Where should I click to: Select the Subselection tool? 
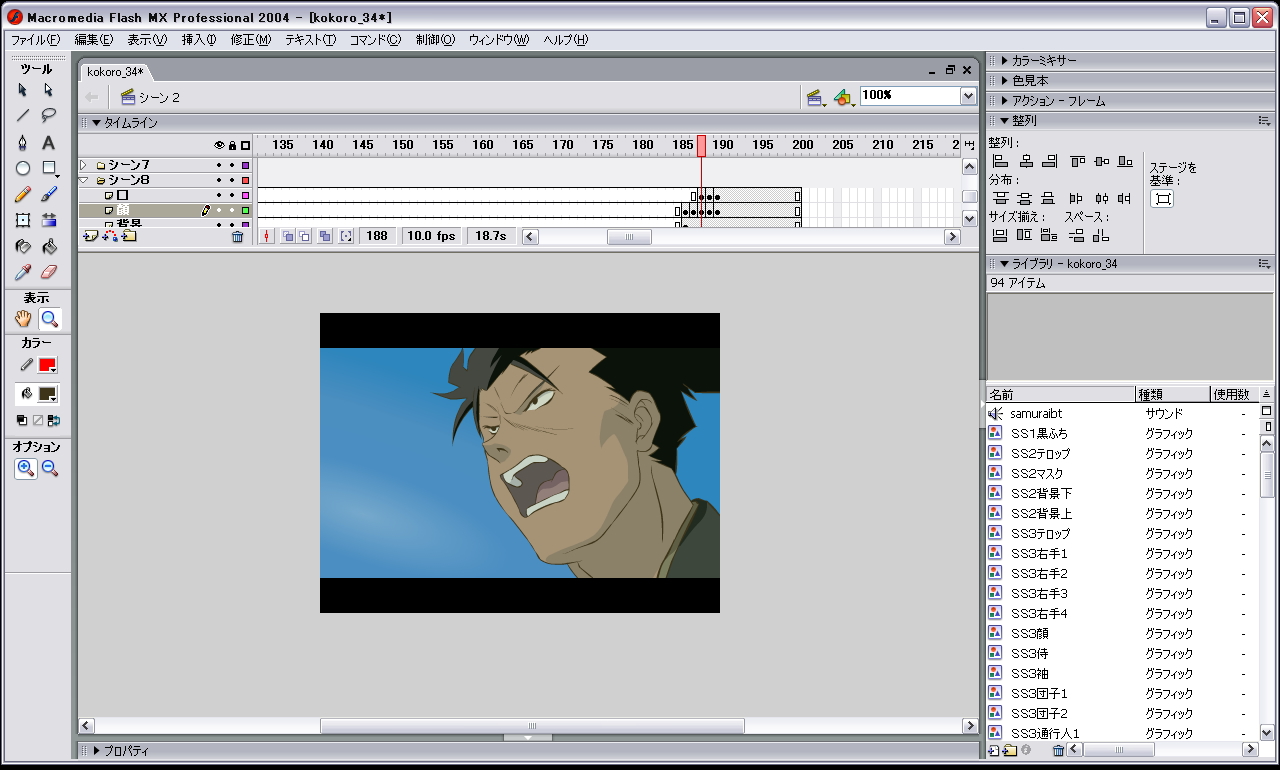[48, 90]
